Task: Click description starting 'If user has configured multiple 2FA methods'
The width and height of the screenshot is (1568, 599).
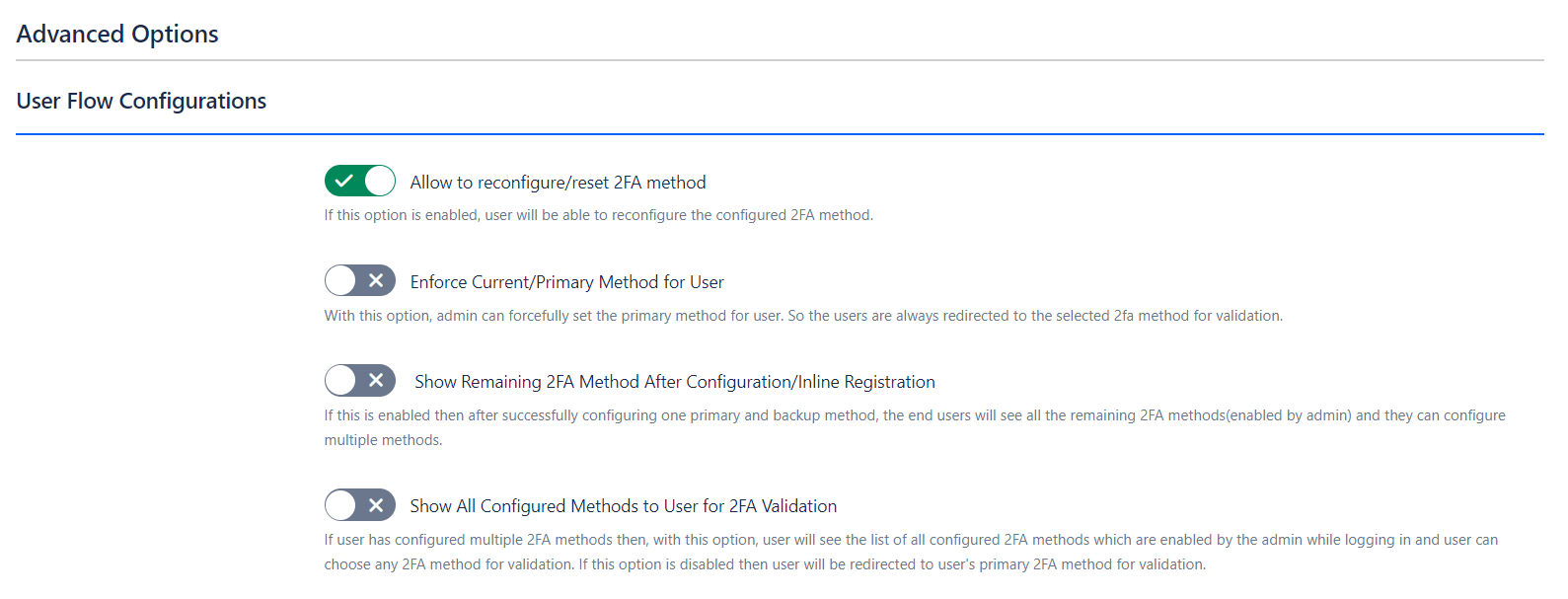Action: (911, 552)
